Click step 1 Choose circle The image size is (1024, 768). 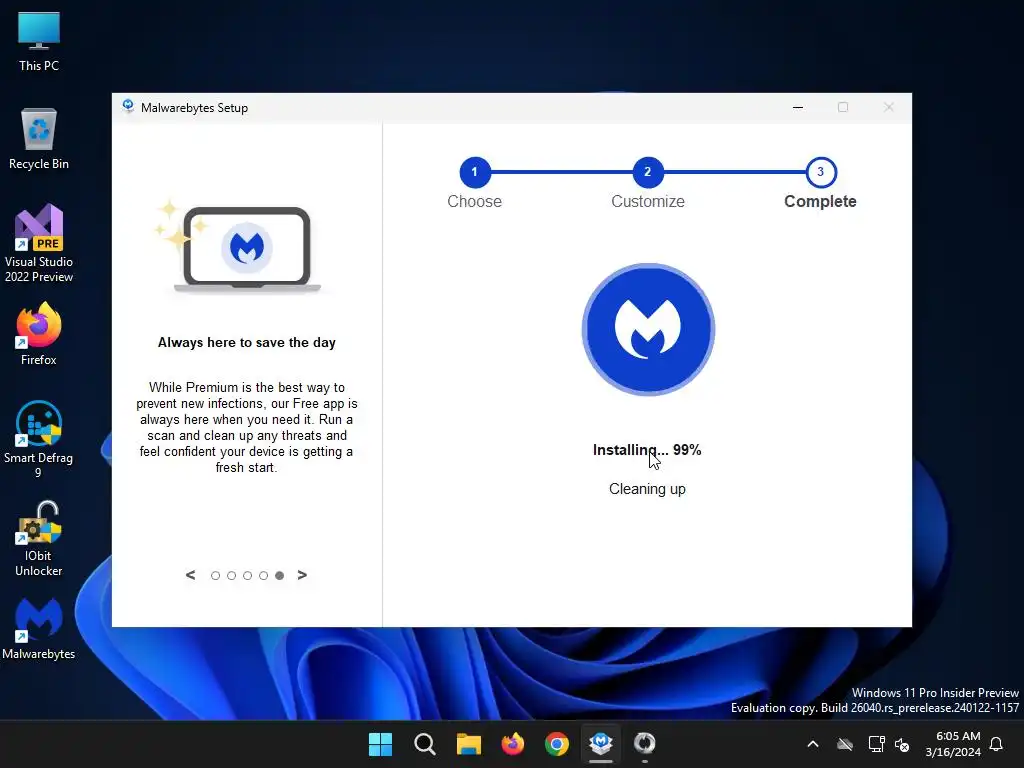tap(475, 172)
